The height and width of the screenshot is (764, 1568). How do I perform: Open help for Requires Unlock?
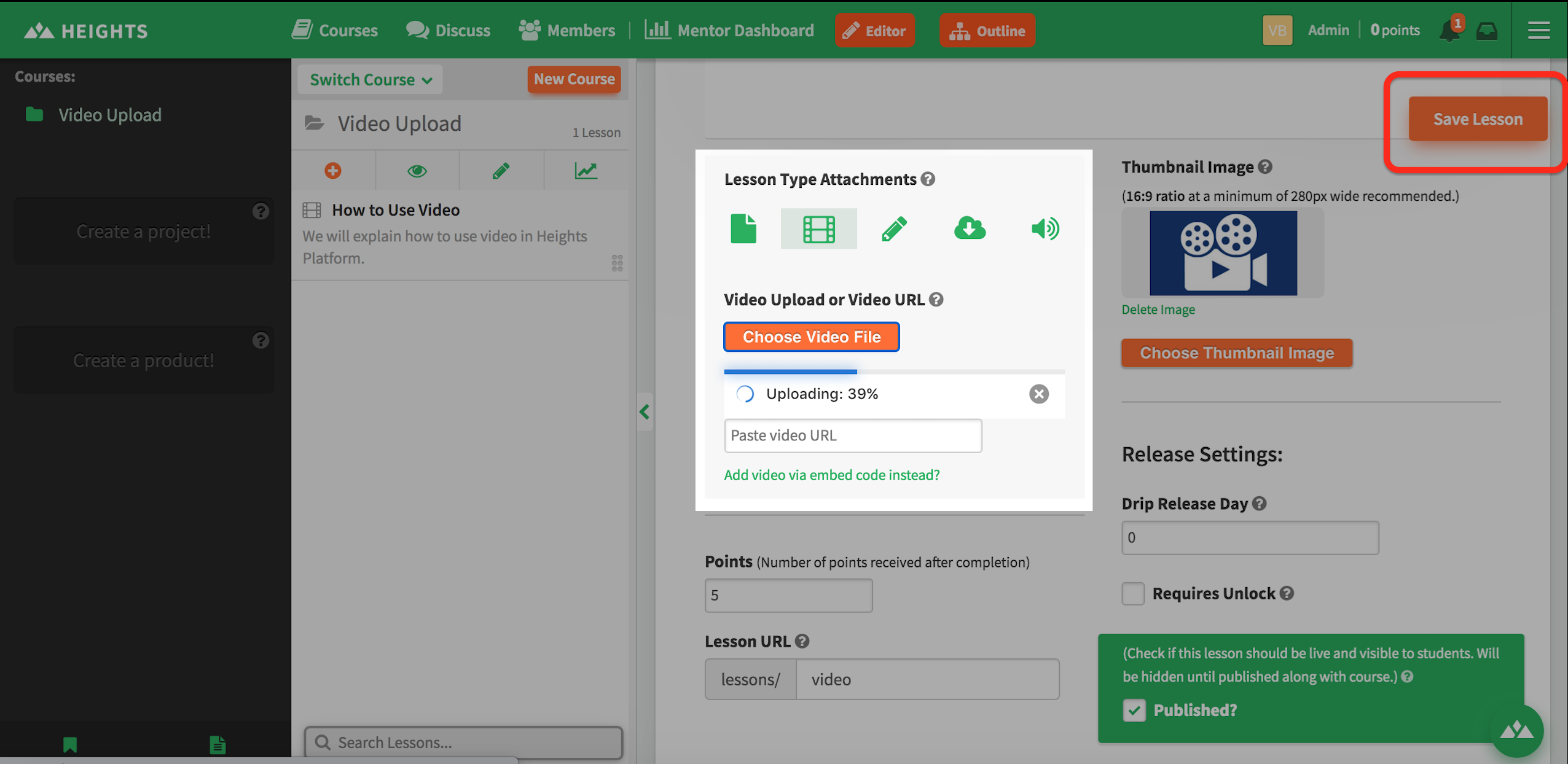(1287, 593)
